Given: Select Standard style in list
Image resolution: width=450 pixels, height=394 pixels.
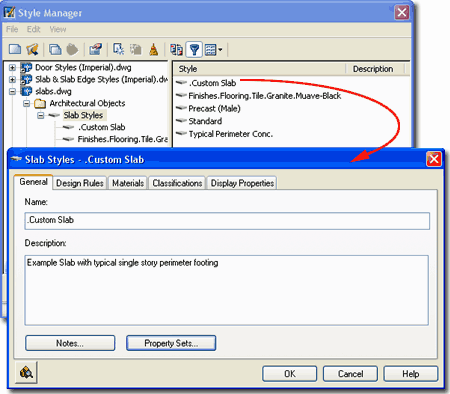Looking at the screenshot, I should tap(205, 121).
